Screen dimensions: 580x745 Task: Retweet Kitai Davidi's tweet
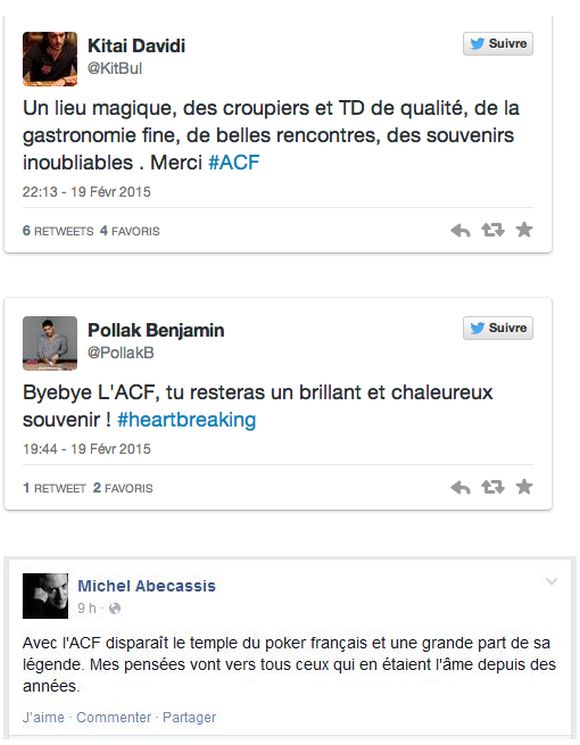493,230
